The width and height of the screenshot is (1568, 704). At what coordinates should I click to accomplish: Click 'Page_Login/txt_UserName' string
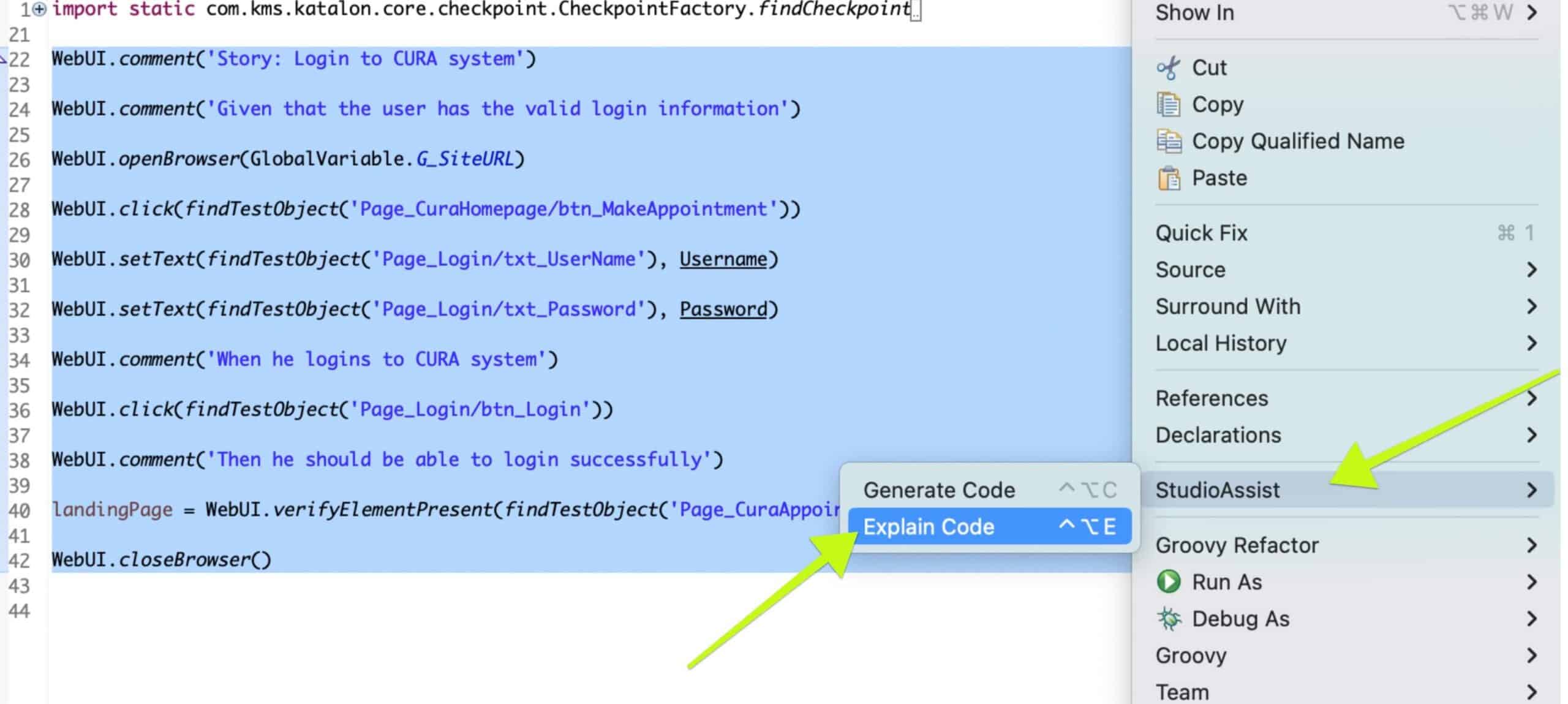click(x=509, y=259)
